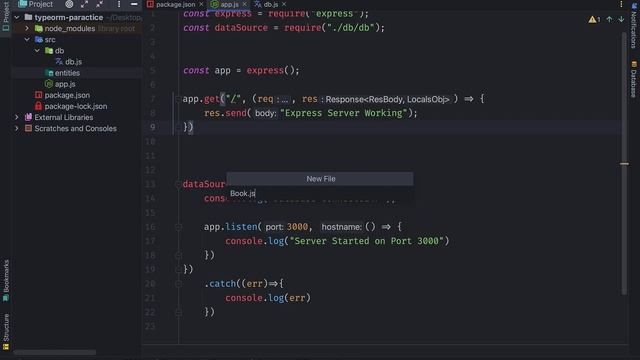Click the warning indicator in editor corner

(594, 19)
